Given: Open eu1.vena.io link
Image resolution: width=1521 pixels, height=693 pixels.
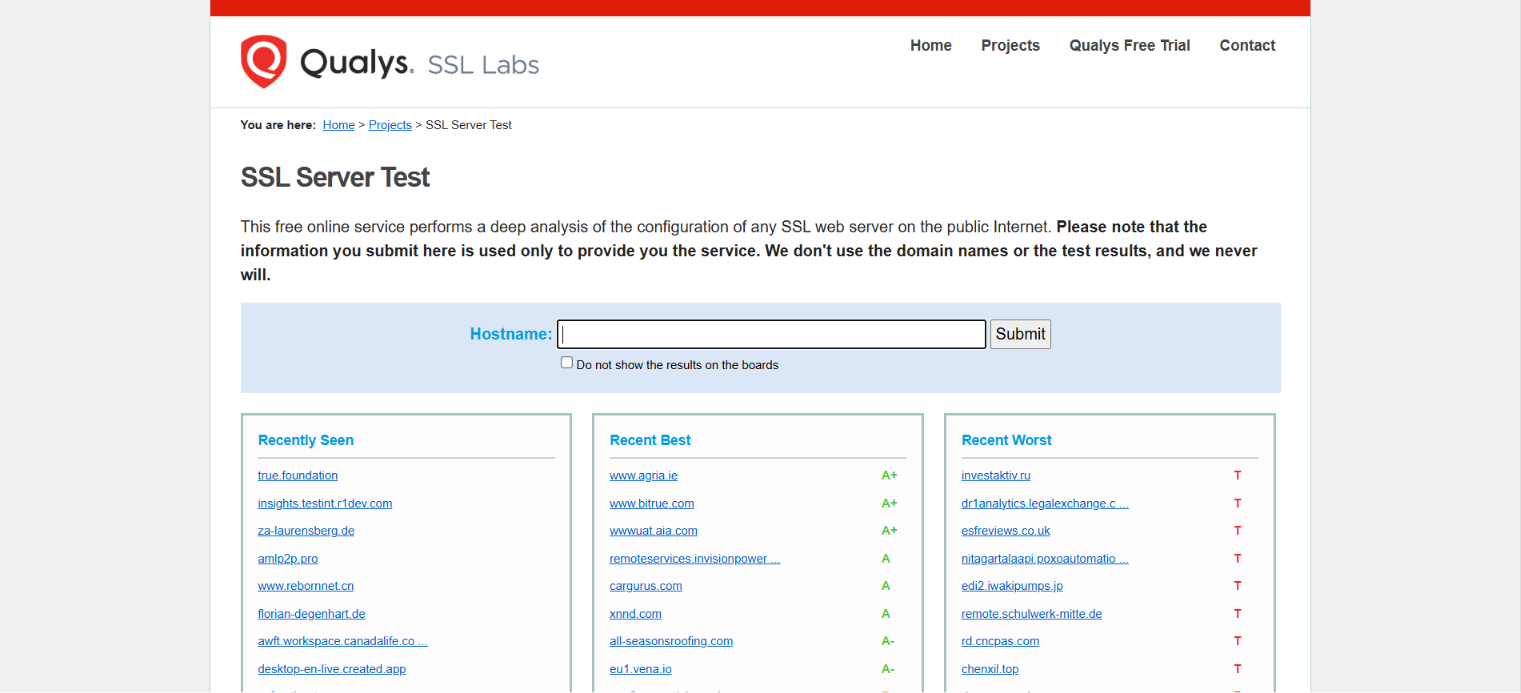Looking at the screenshot, I should [640, 668].
